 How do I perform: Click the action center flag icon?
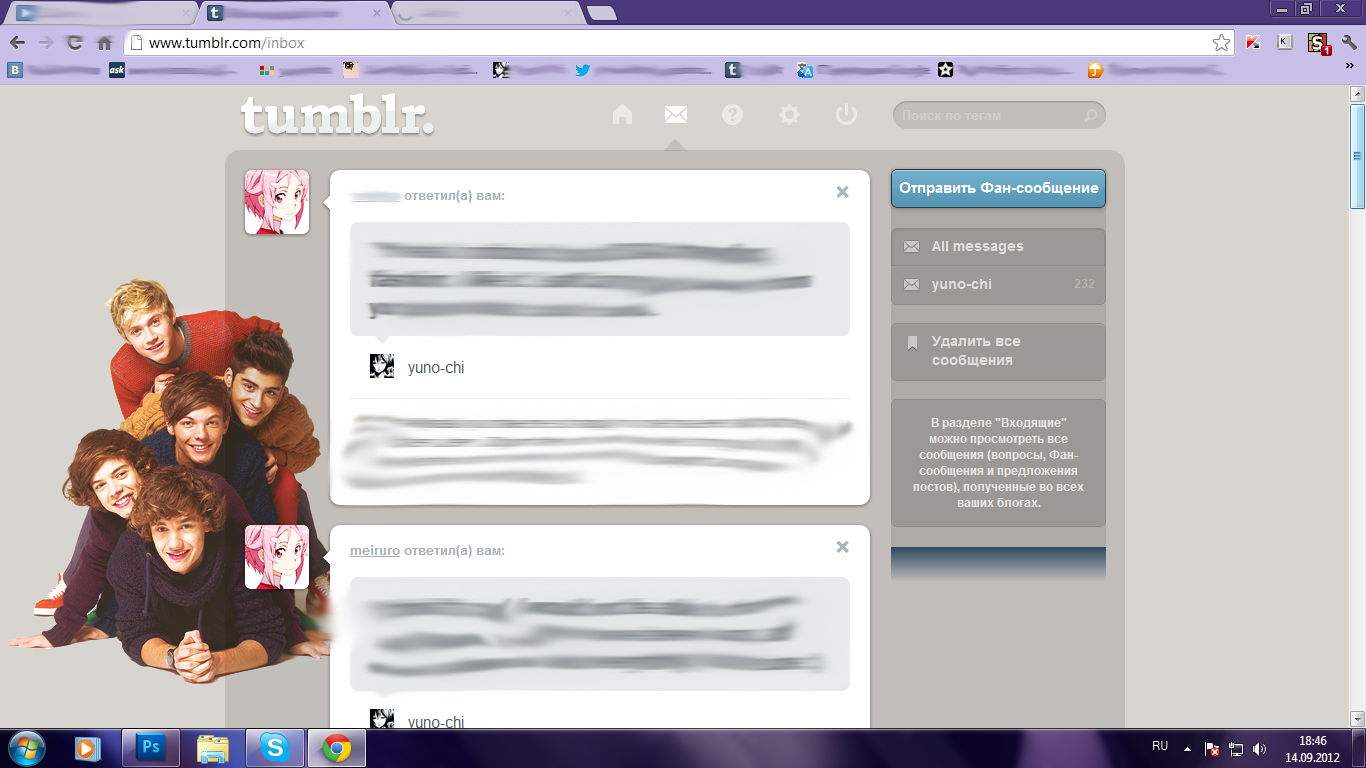[1211, 748]
